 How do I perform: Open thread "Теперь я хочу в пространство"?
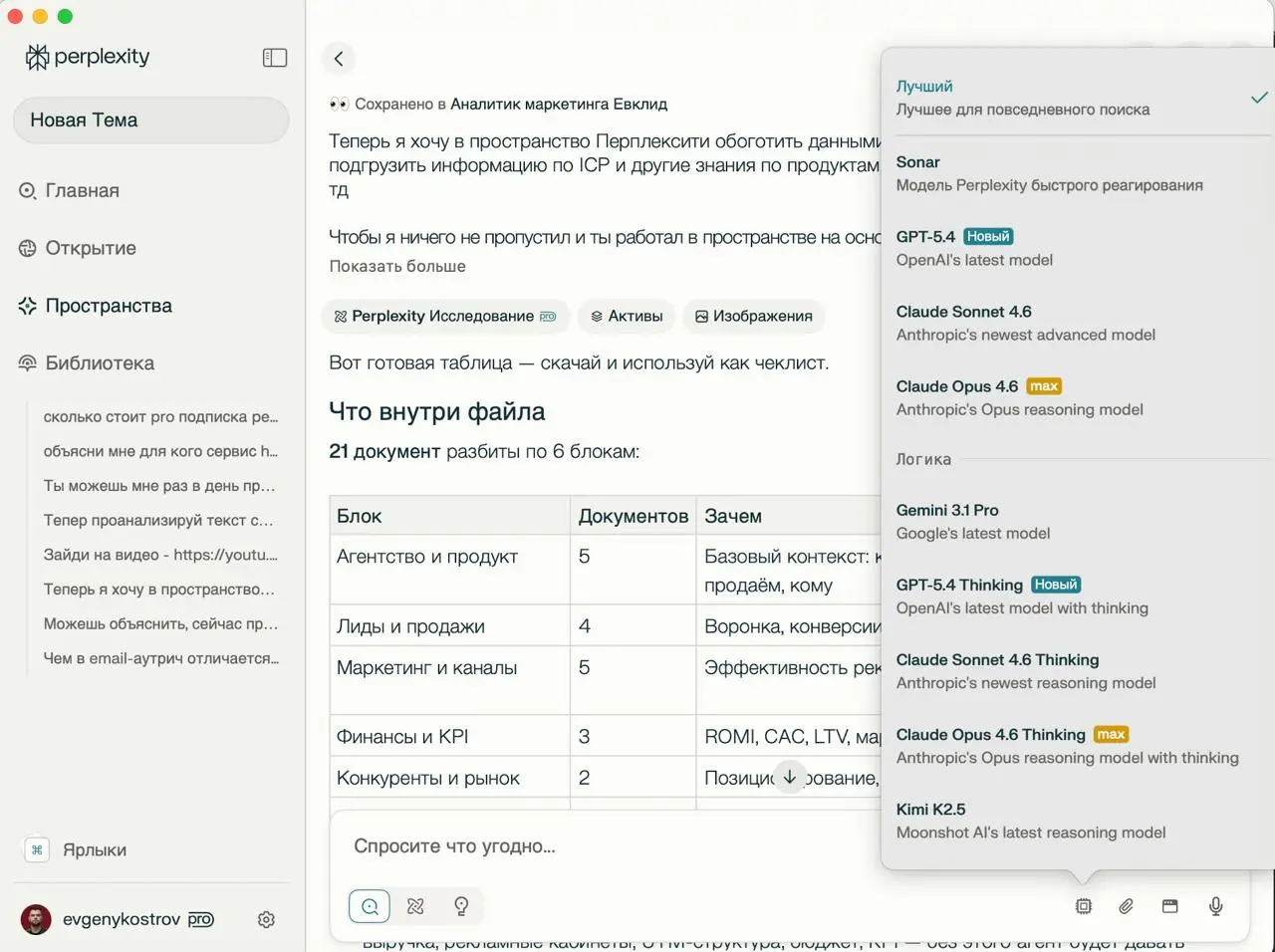(159, 590)
